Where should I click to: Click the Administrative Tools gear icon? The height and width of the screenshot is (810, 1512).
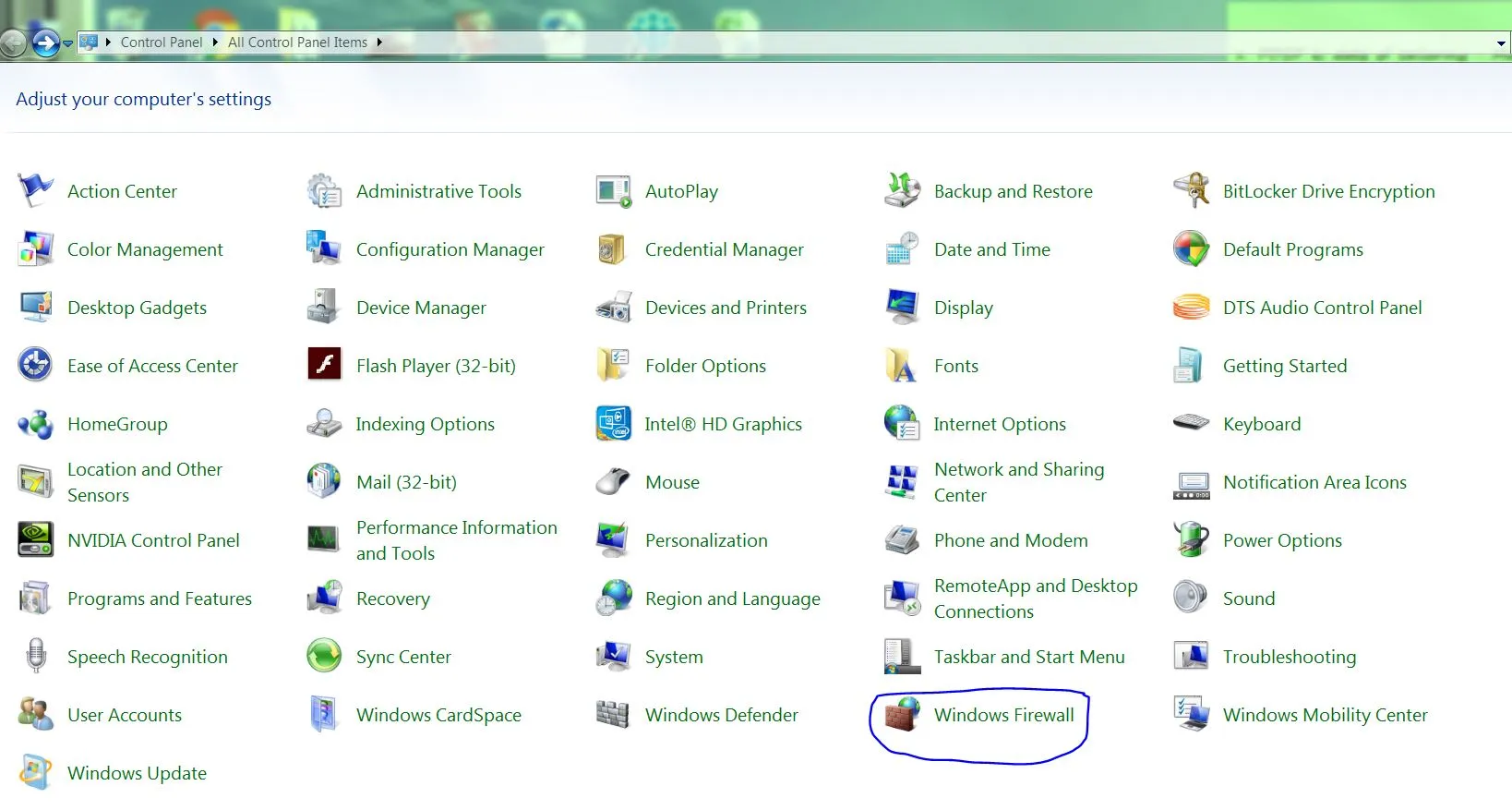point(324,190)
